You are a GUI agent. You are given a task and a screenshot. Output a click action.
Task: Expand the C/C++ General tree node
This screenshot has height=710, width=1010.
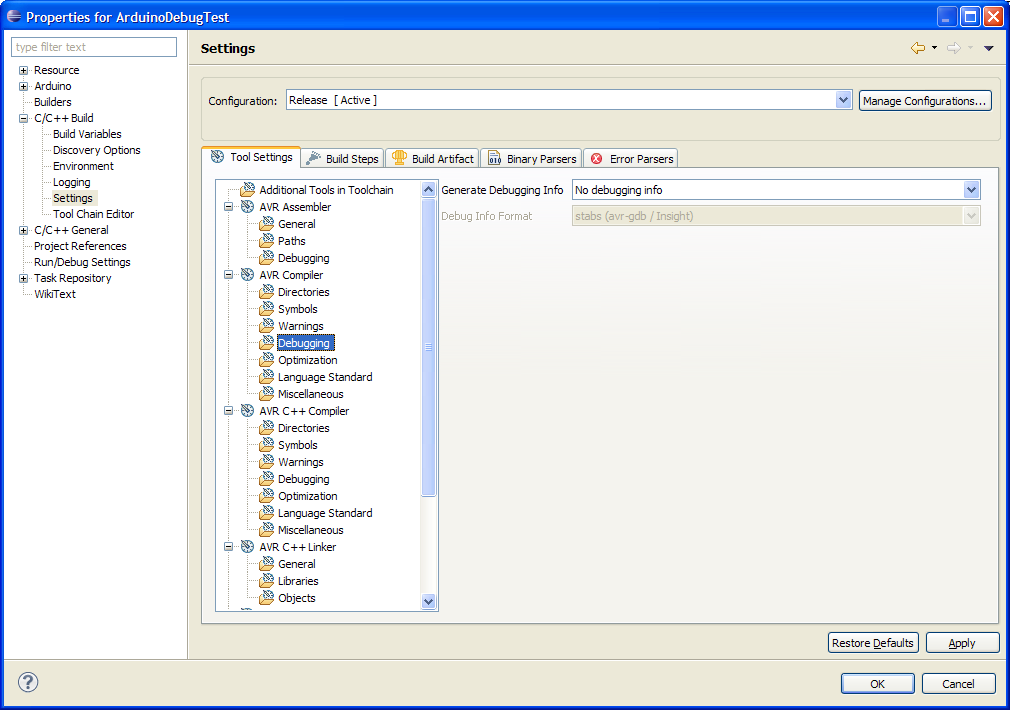[24, 230]
